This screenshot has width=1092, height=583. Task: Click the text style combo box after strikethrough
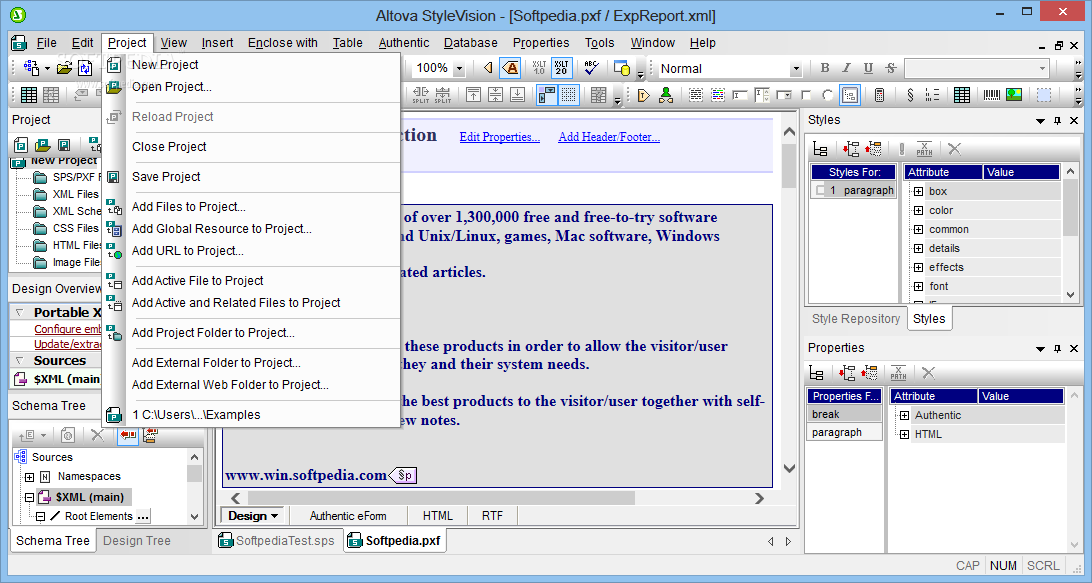pos(976,68)
